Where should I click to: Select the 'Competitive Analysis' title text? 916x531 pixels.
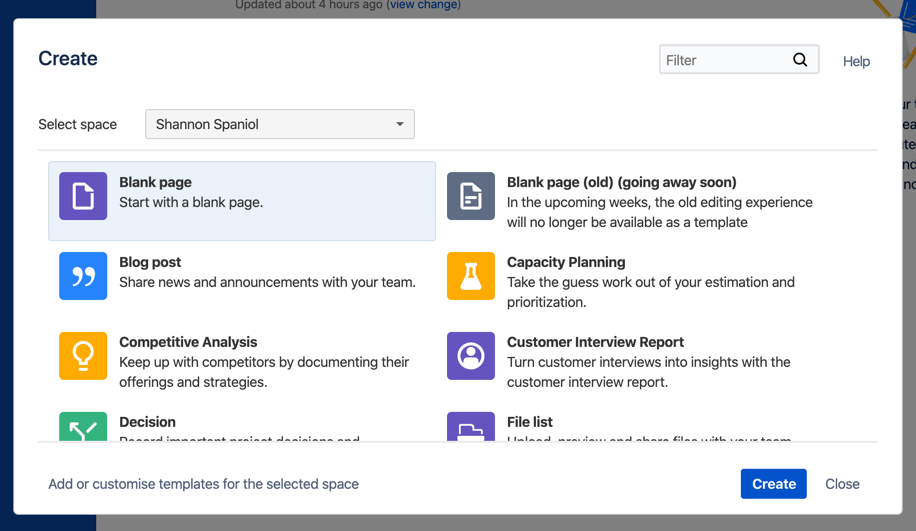coord(188,342)
